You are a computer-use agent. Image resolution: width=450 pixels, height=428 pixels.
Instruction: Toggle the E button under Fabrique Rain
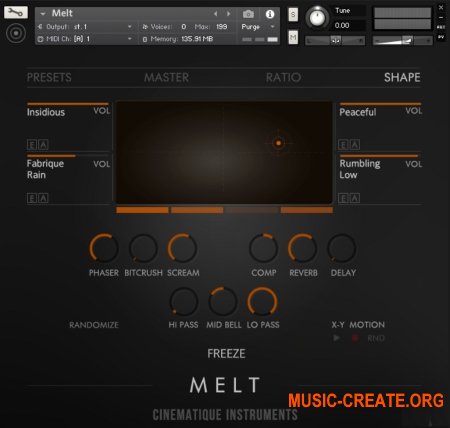32,198
